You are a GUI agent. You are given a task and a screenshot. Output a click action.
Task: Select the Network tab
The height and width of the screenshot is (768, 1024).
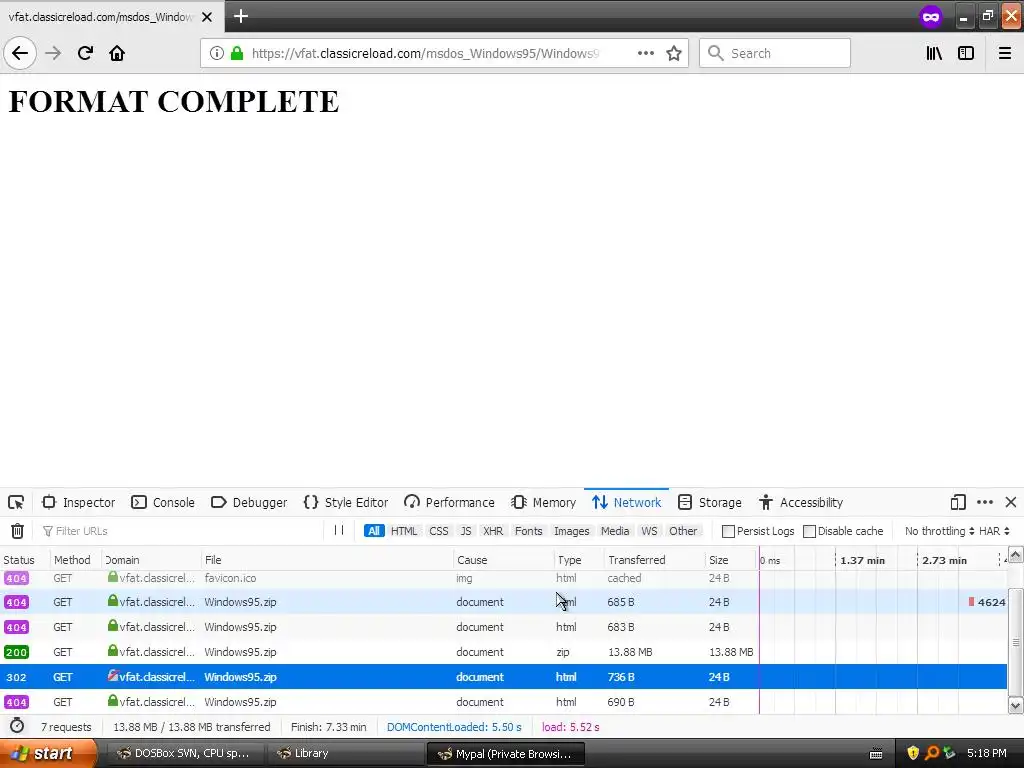tap(627, 502)
